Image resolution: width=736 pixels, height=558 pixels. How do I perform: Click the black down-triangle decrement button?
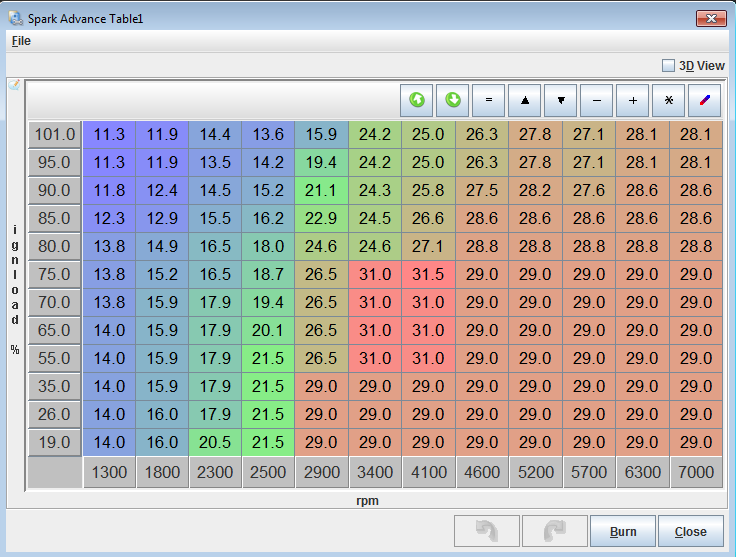click(x=561, y=100)
